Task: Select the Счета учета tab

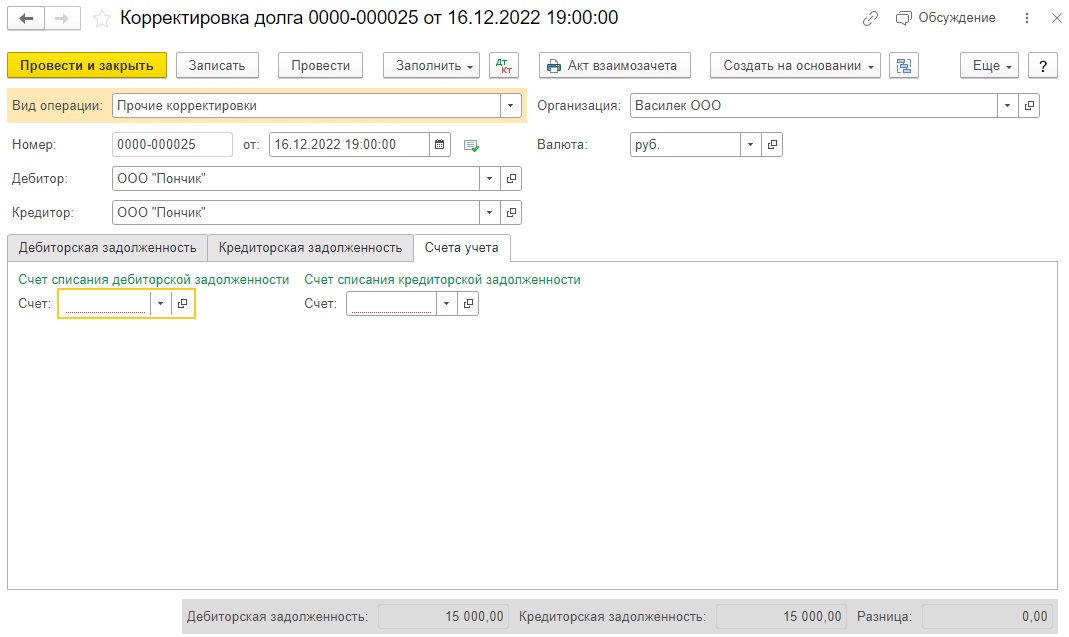Action: 462,248
